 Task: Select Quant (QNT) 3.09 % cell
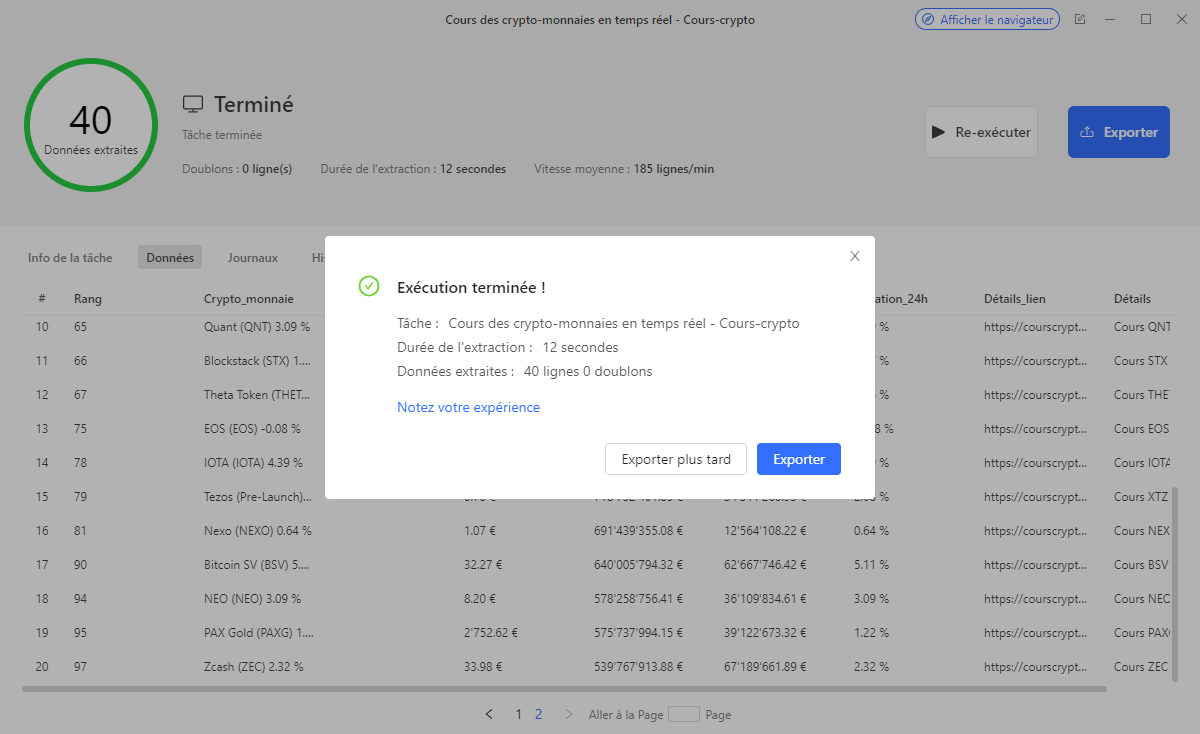point(257,327)
